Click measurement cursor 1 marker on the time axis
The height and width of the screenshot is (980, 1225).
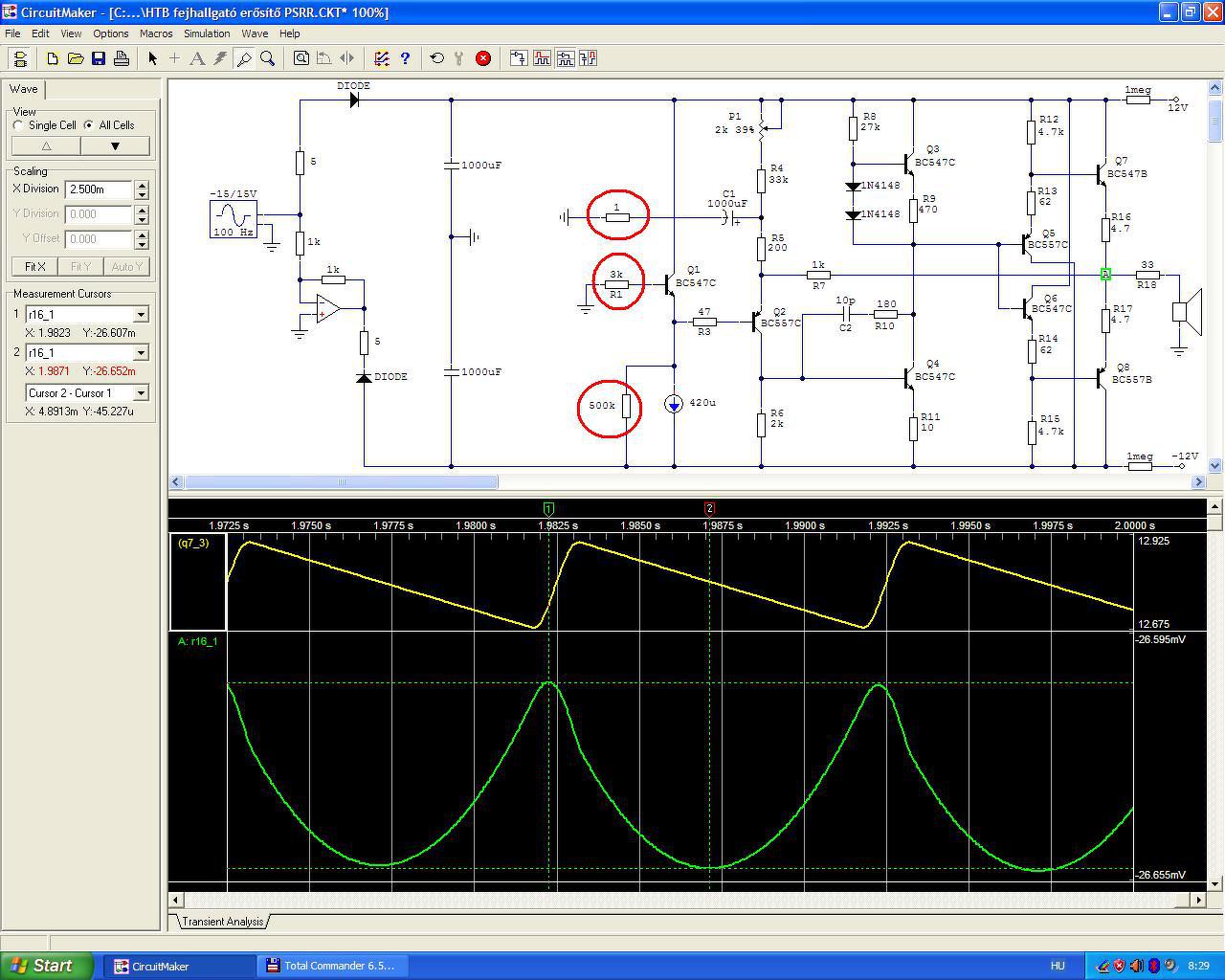[548, 508]
